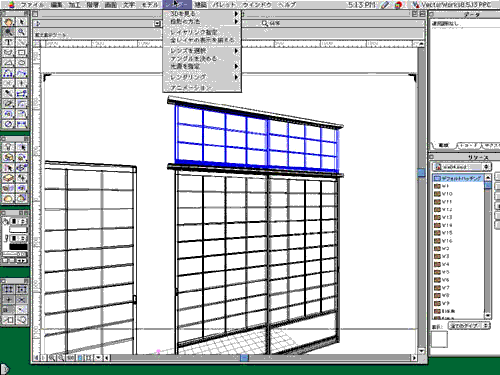The height and width of the screenshot is (375, 500).
Task: Toggle the Snap to Object constraint
Action: tap(21, 289)
